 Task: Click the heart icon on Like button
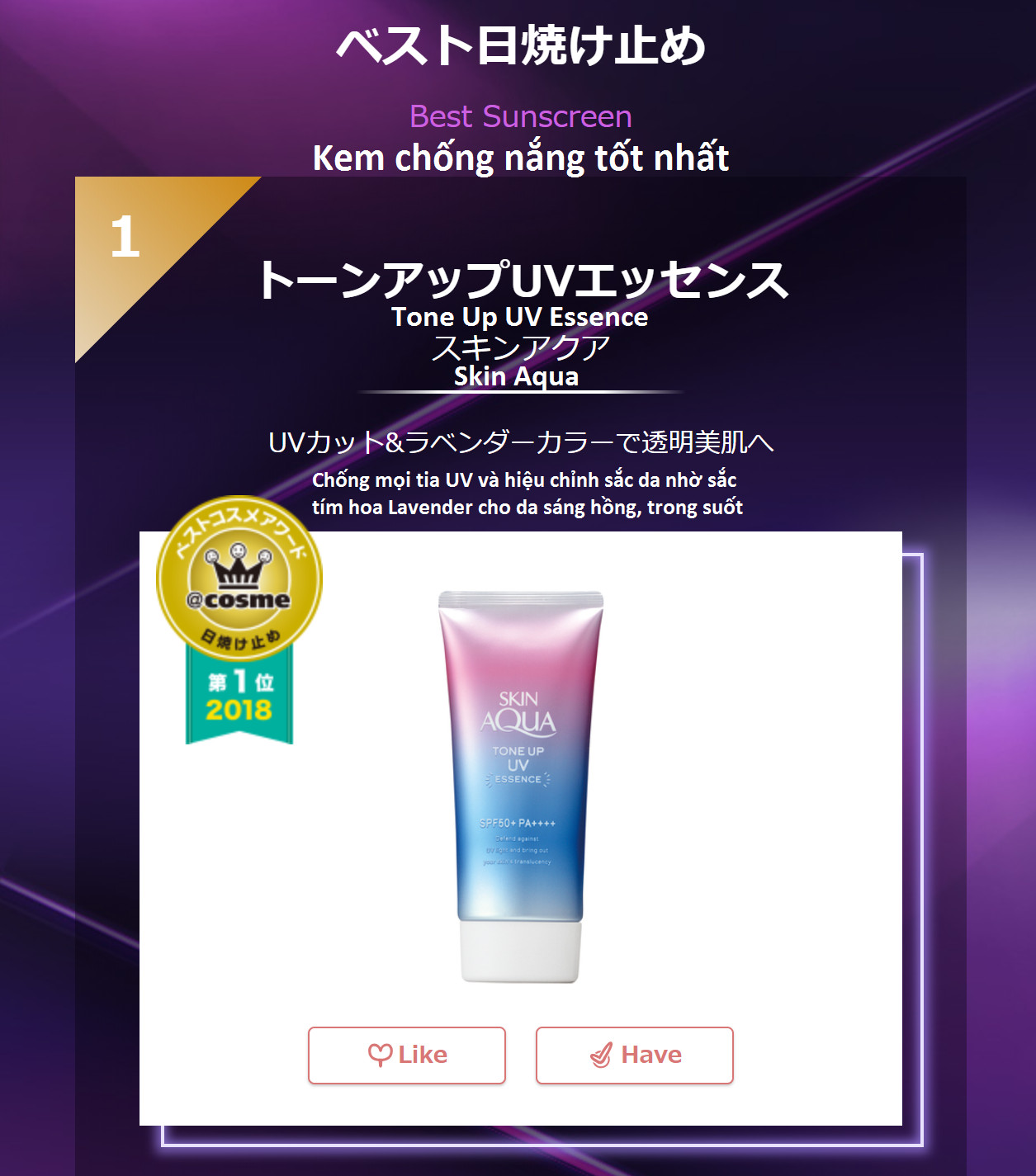(x=380, y=1055)
